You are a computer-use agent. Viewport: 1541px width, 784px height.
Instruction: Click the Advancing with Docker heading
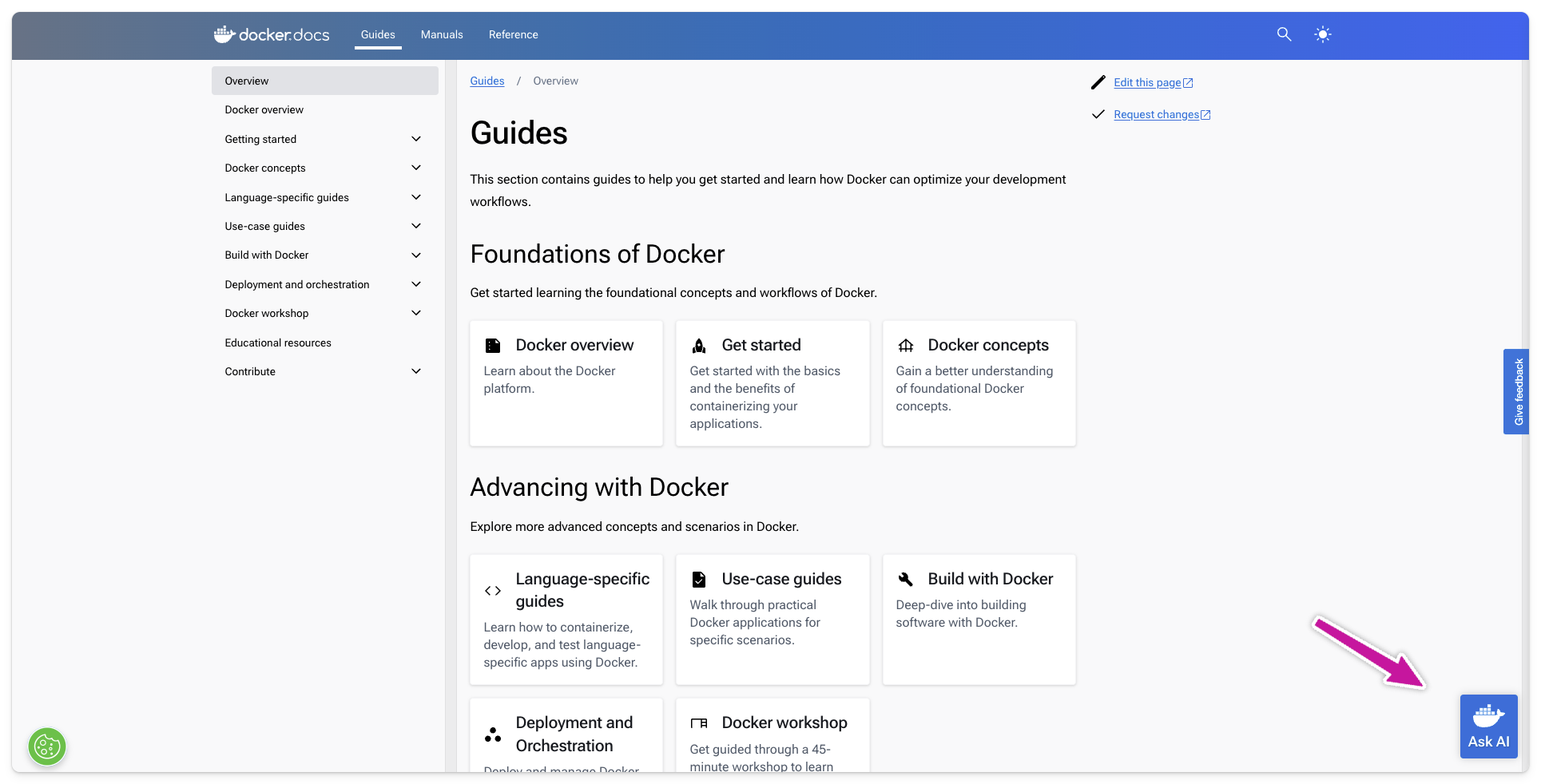point(599,487)
